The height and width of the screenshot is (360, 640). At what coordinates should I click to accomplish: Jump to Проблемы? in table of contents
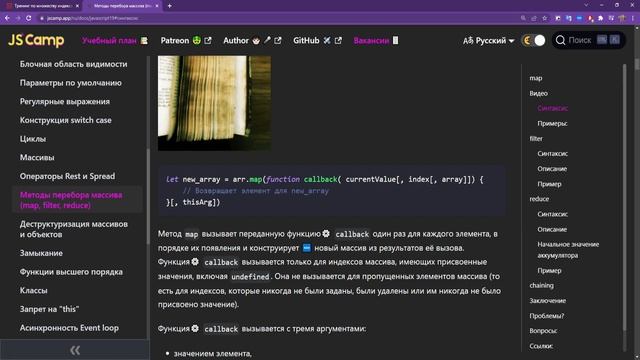pos(547,316)
